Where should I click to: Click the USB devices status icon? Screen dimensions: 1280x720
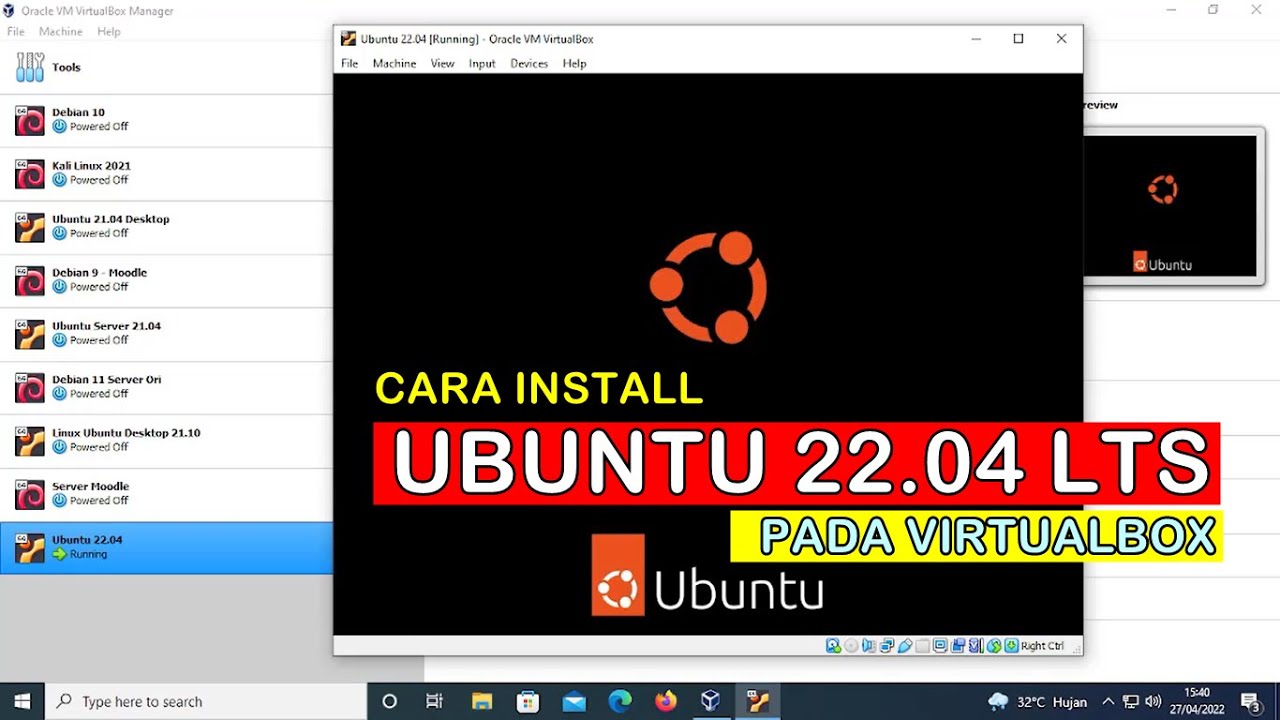[905, 646]
